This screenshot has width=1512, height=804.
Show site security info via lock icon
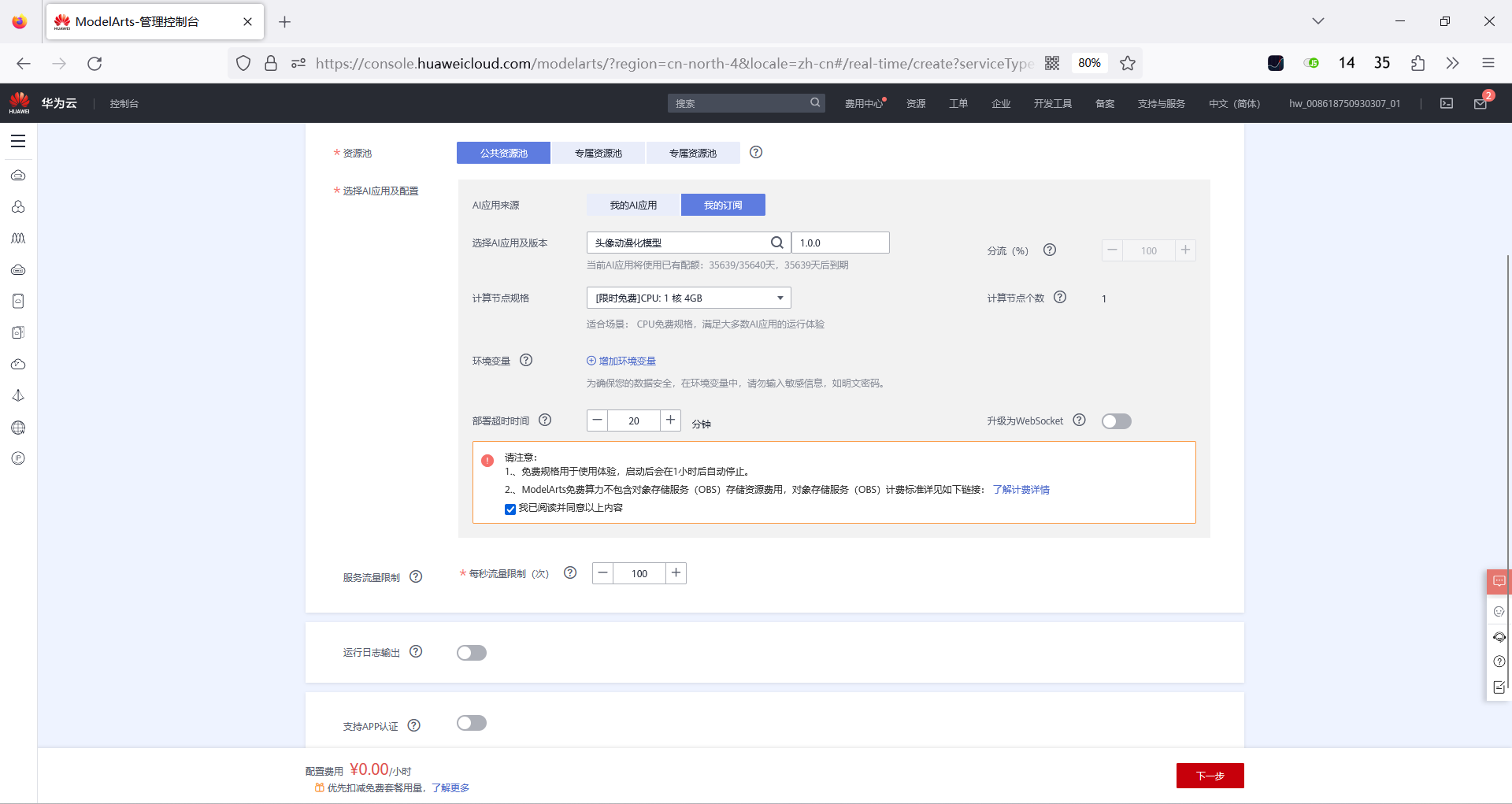(x=271, y=64)
